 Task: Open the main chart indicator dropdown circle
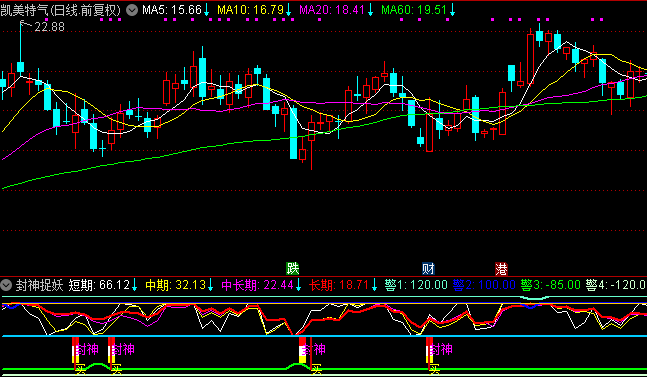[132, 10]
